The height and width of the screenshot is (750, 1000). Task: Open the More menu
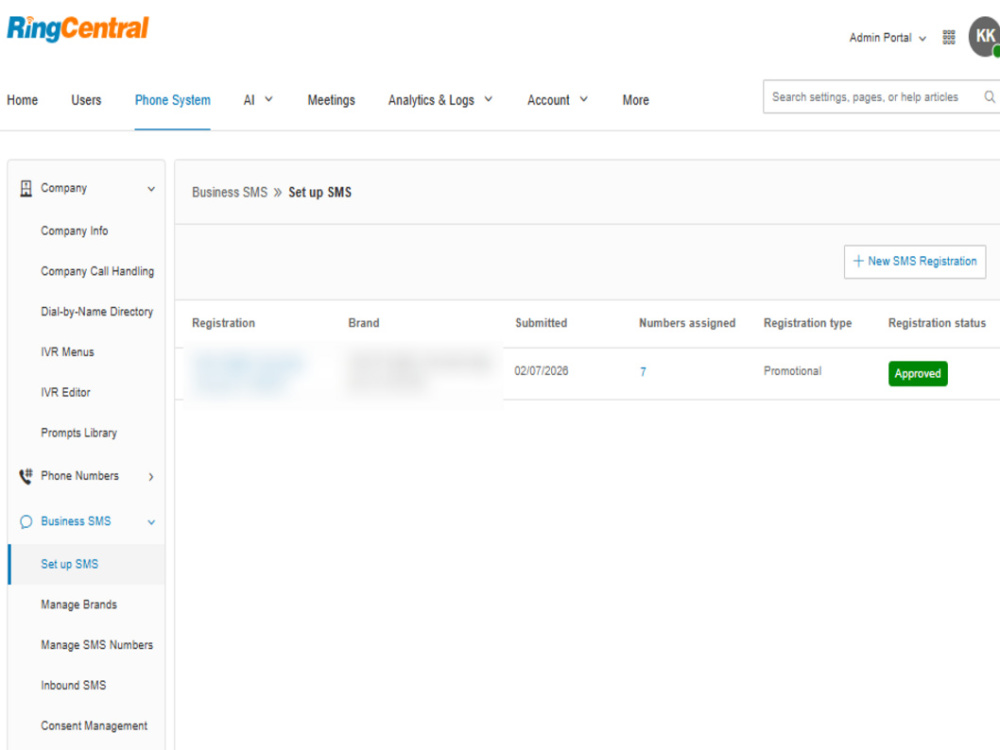pos(635,100)
